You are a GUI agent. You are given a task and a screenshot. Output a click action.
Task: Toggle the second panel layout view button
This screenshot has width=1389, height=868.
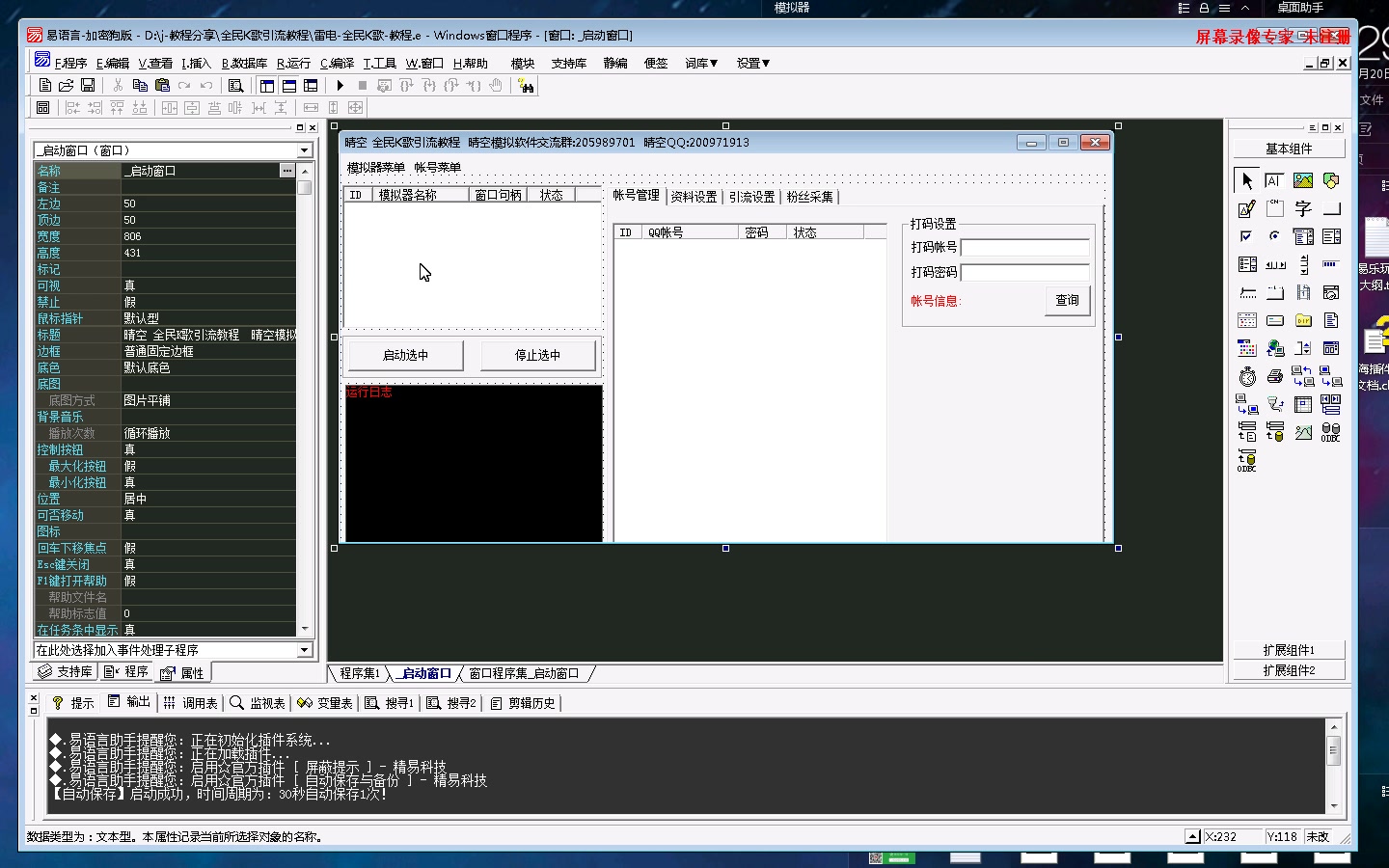pyautogui.click(x=289, y=86)
